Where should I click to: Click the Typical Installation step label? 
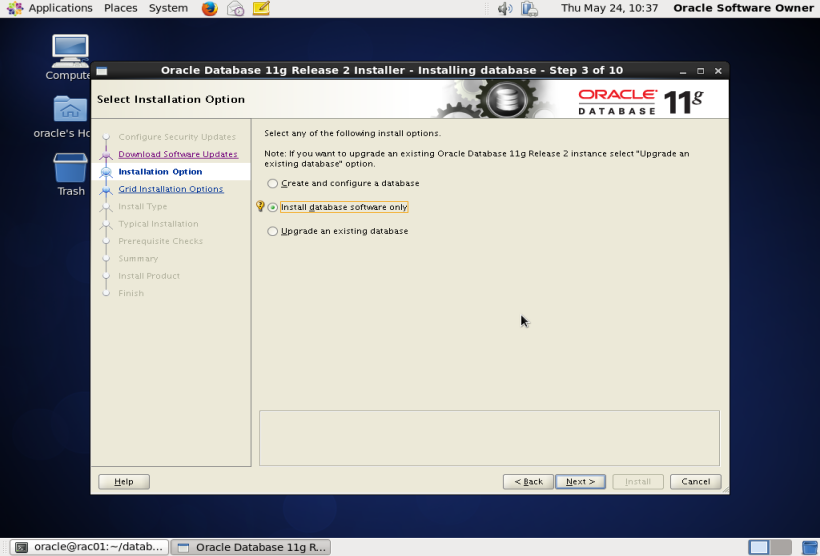[x=158, y=224]
